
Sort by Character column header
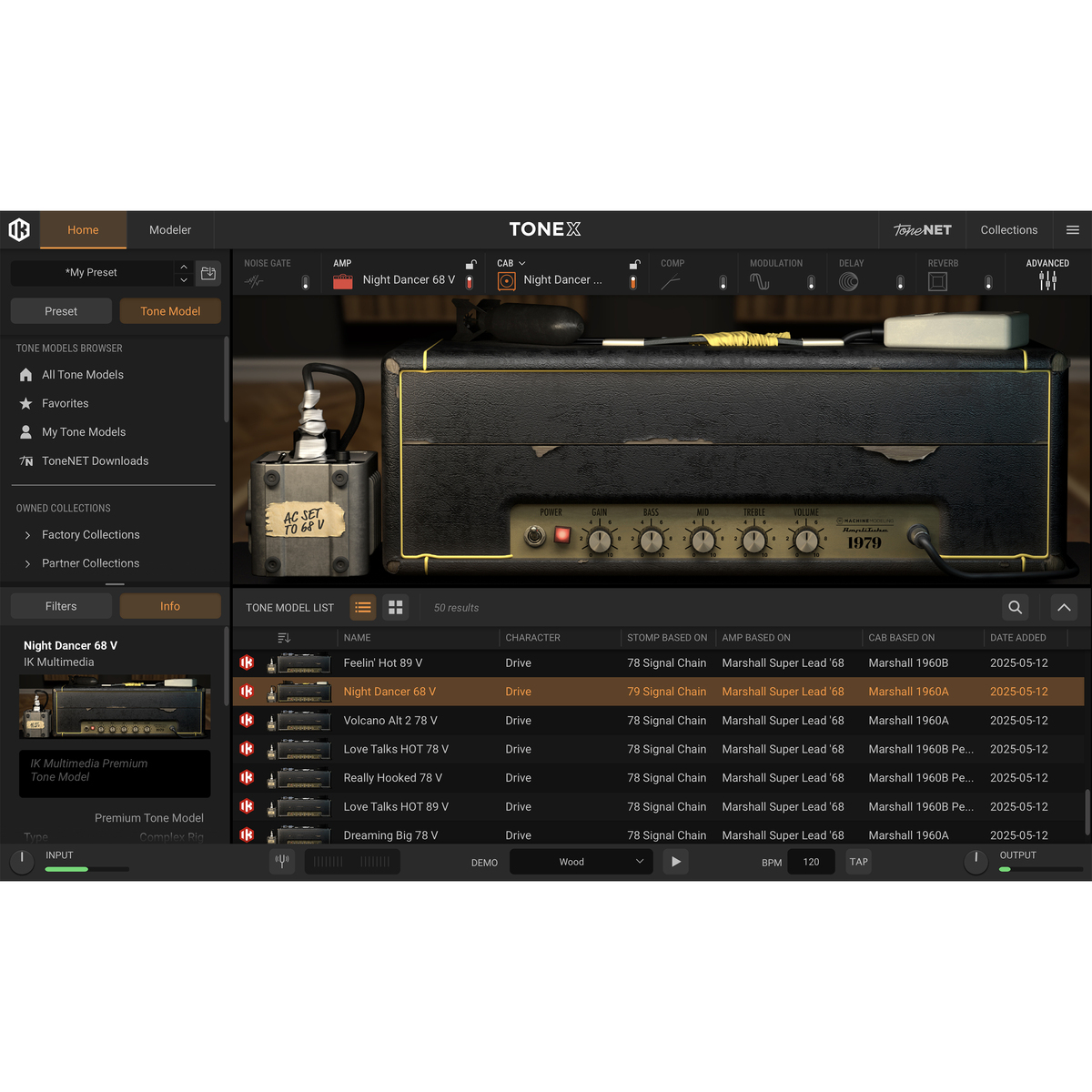(x=533, y=638)
